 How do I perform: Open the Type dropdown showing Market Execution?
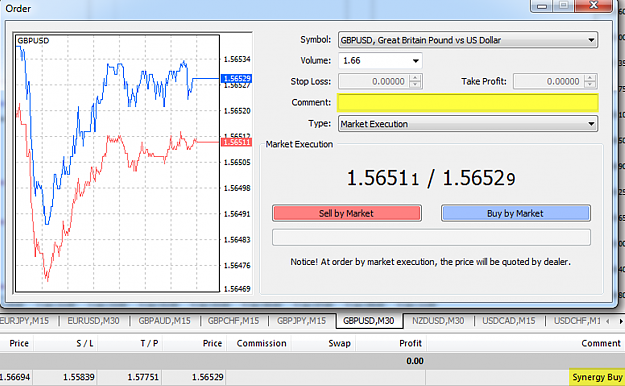(468, 124)
